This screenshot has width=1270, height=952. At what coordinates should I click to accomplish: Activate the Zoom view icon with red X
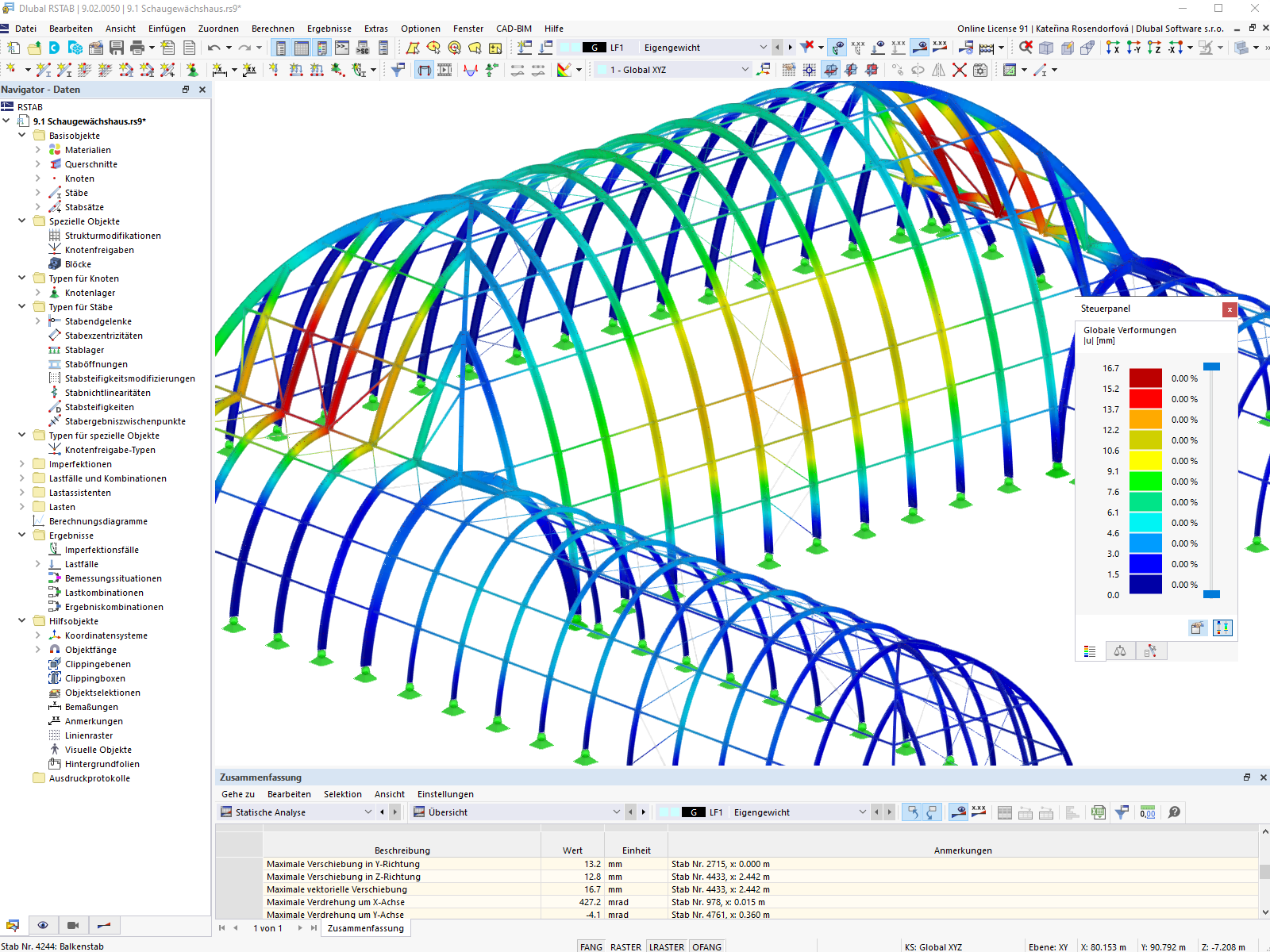tap(1025, 48)
